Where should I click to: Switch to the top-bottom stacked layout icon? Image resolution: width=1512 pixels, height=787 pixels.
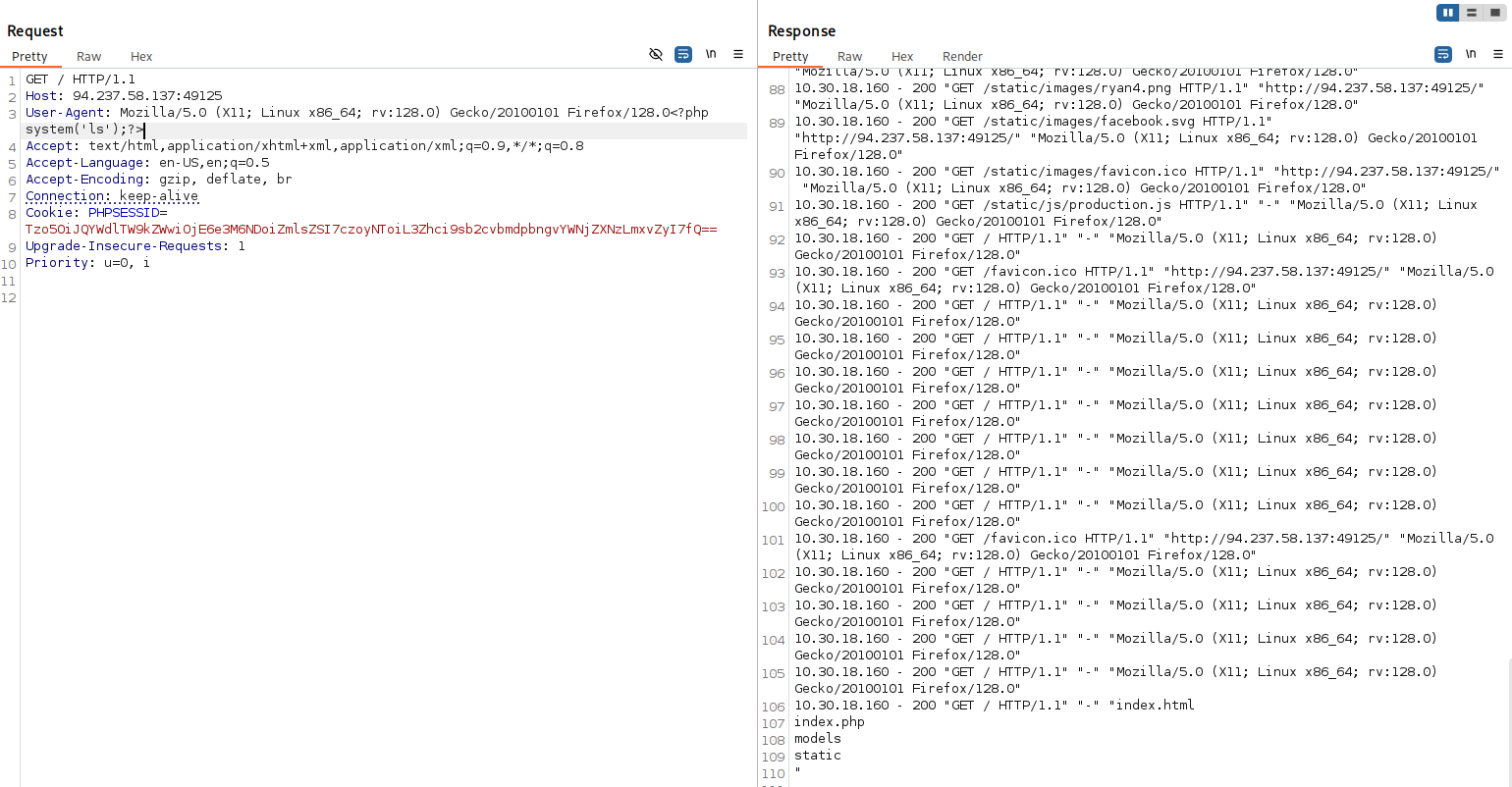tap(1472, 13)
